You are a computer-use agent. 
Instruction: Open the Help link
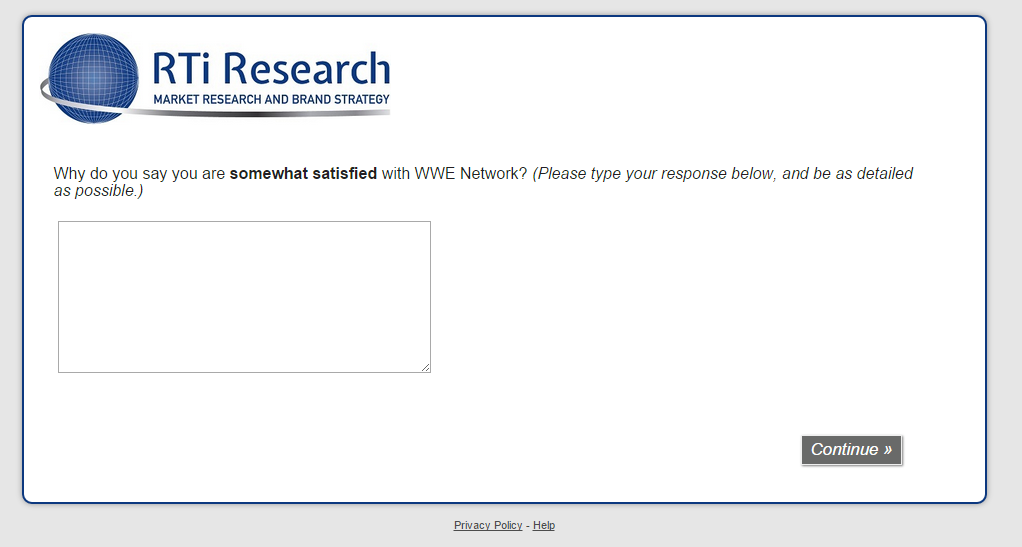click(544, 525)
